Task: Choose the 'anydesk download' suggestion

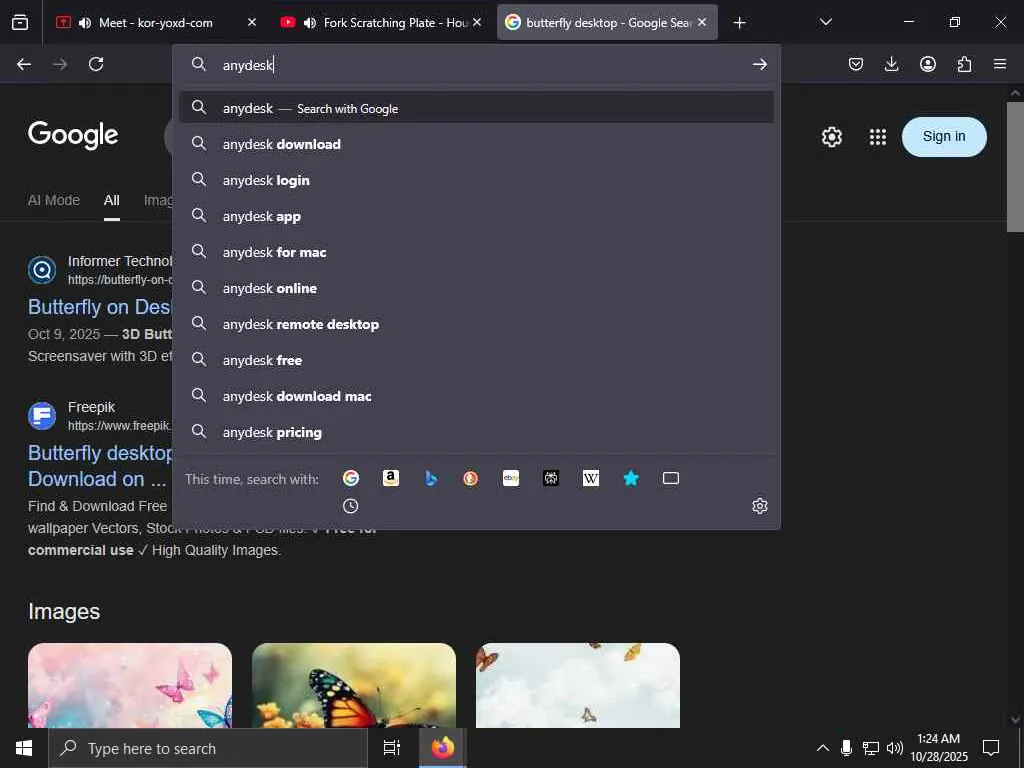Action: point(476,144)
